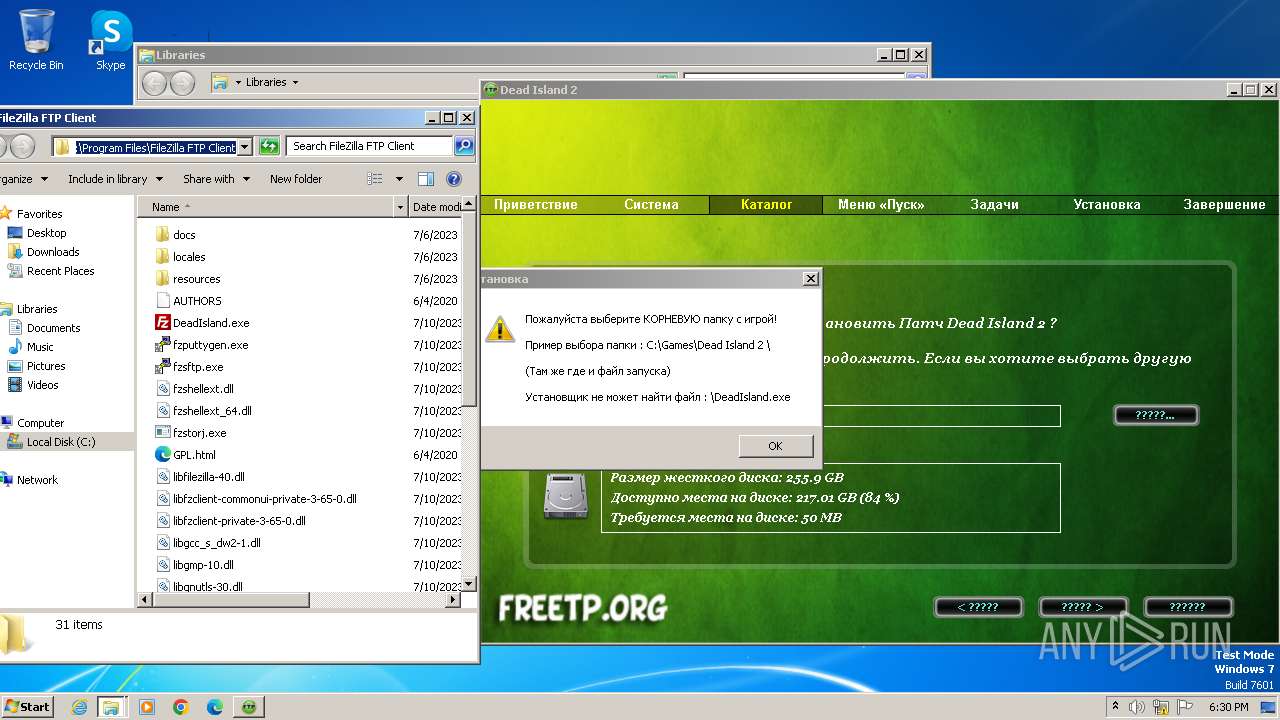Select libgmp-10.dll file
The width and height of the screenshot is (1280, 720).
[x=203, y=565]
